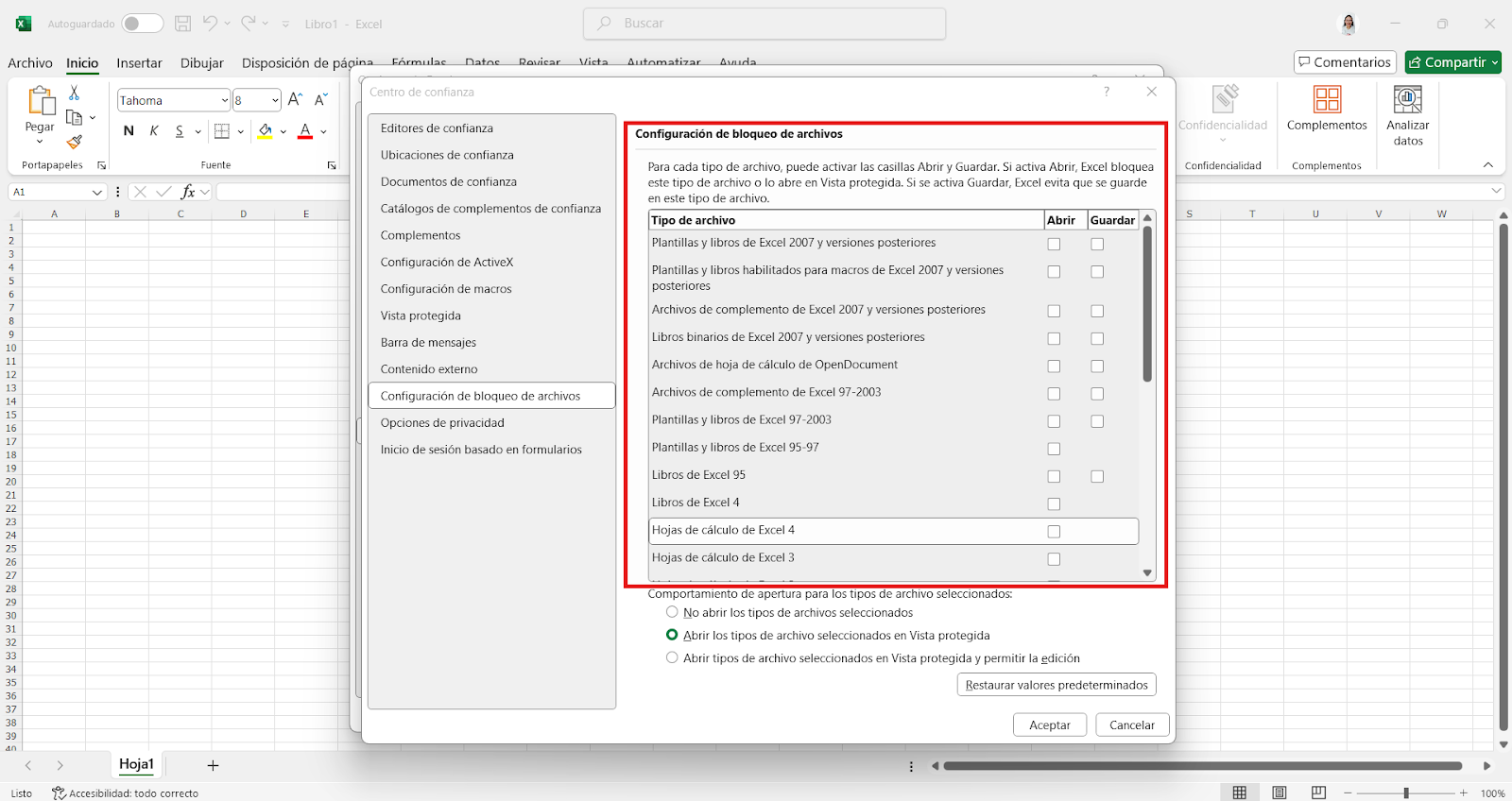The image size is (1512, 801).
Task: Apply italic with the K icon
Action: pyautogui.click(x=154, y=131)
